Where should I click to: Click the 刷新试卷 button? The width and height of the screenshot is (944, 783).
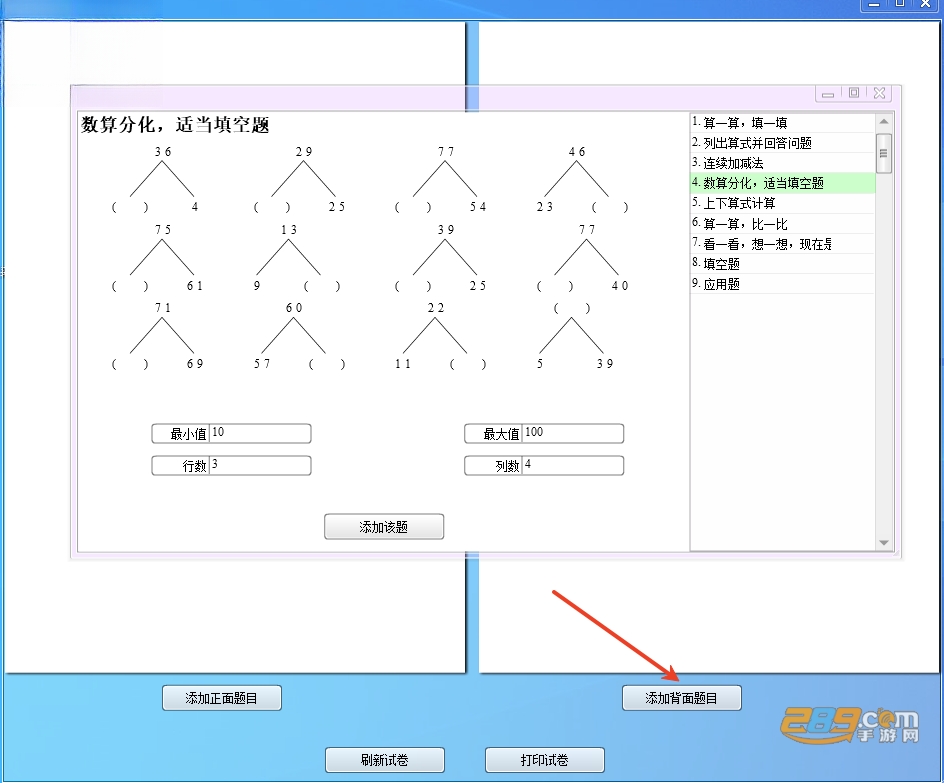385,760
